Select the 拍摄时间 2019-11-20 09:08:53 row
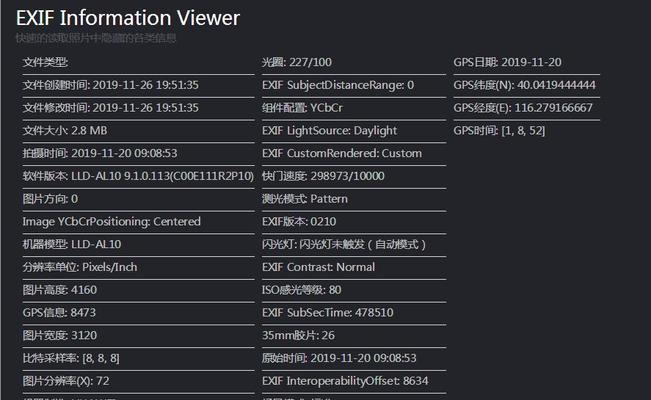 [x=99, y=153]
